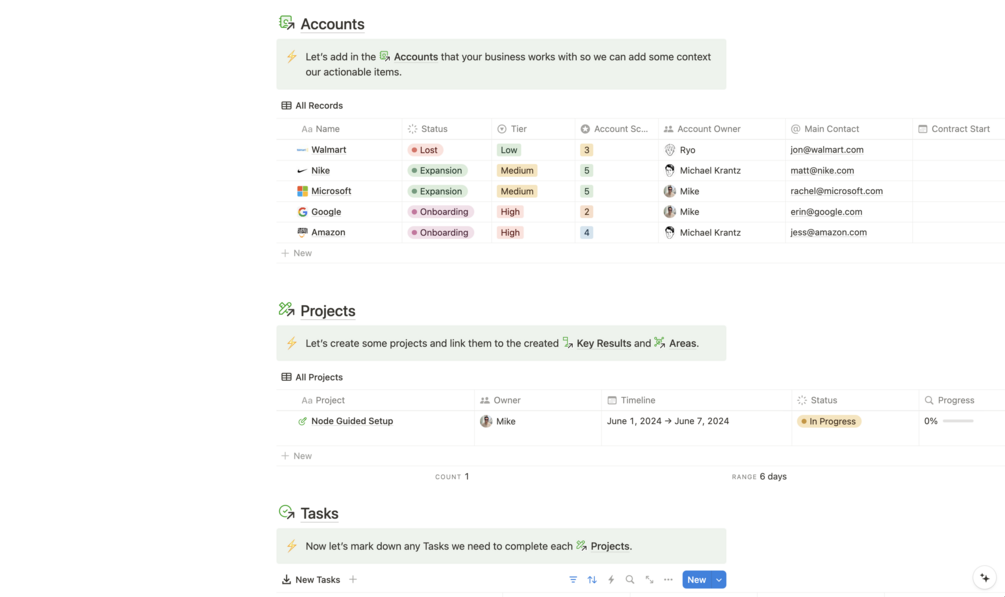
Task: Click the sort arrows icon in Tasks toolbar
Action: point(592,580)
